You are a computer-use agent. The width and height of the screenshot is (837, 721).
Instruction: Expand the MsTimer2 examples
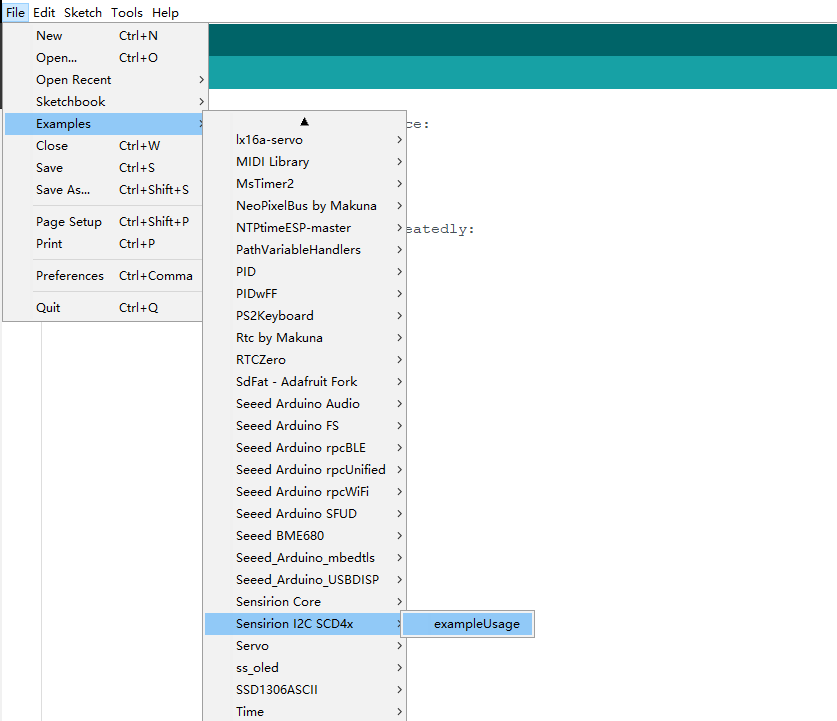(x=305, y=184)
